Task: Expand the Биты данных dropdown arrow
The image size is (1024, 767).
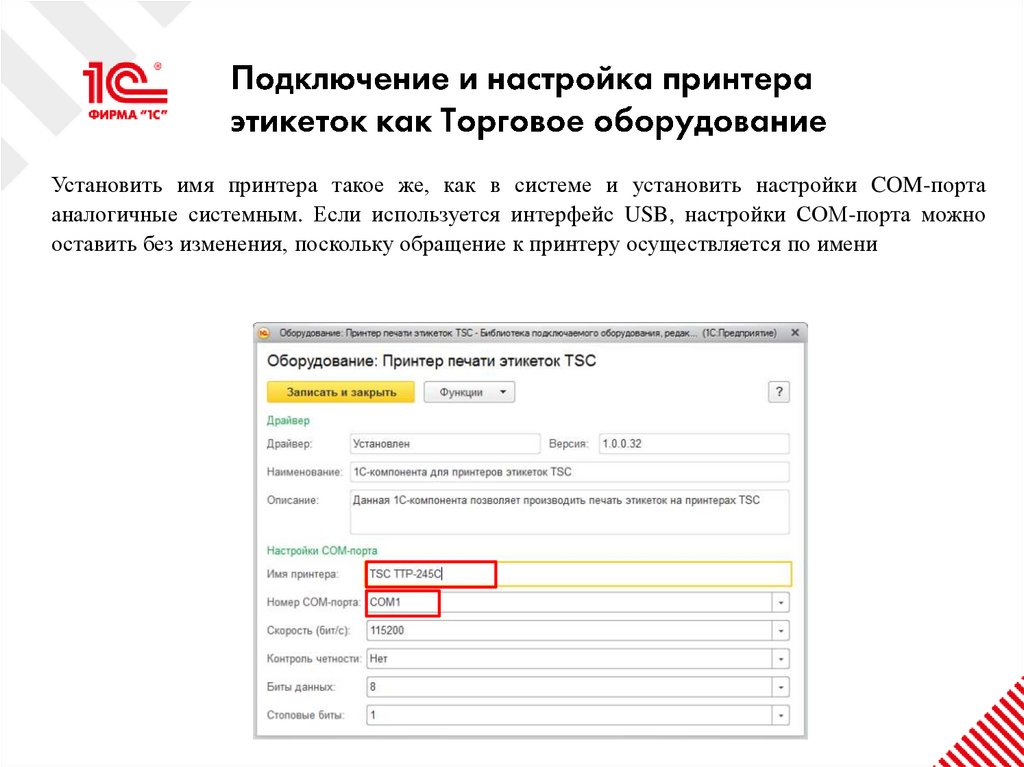Action: [780, 687]
